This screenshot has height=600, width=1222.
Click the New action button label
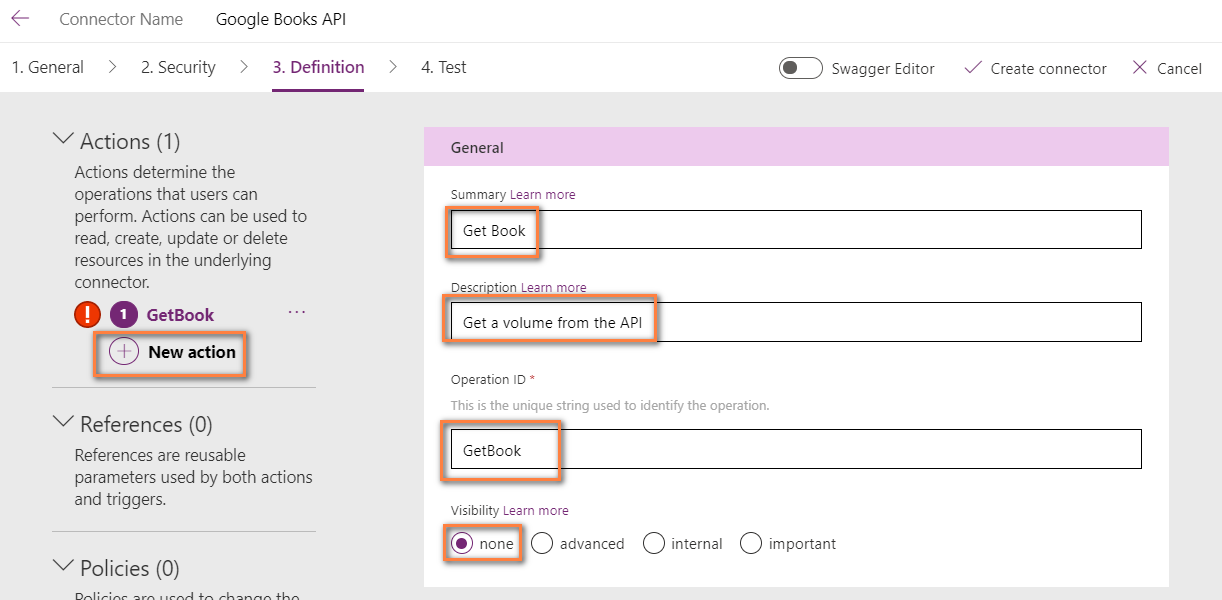[x=192, y=352]
